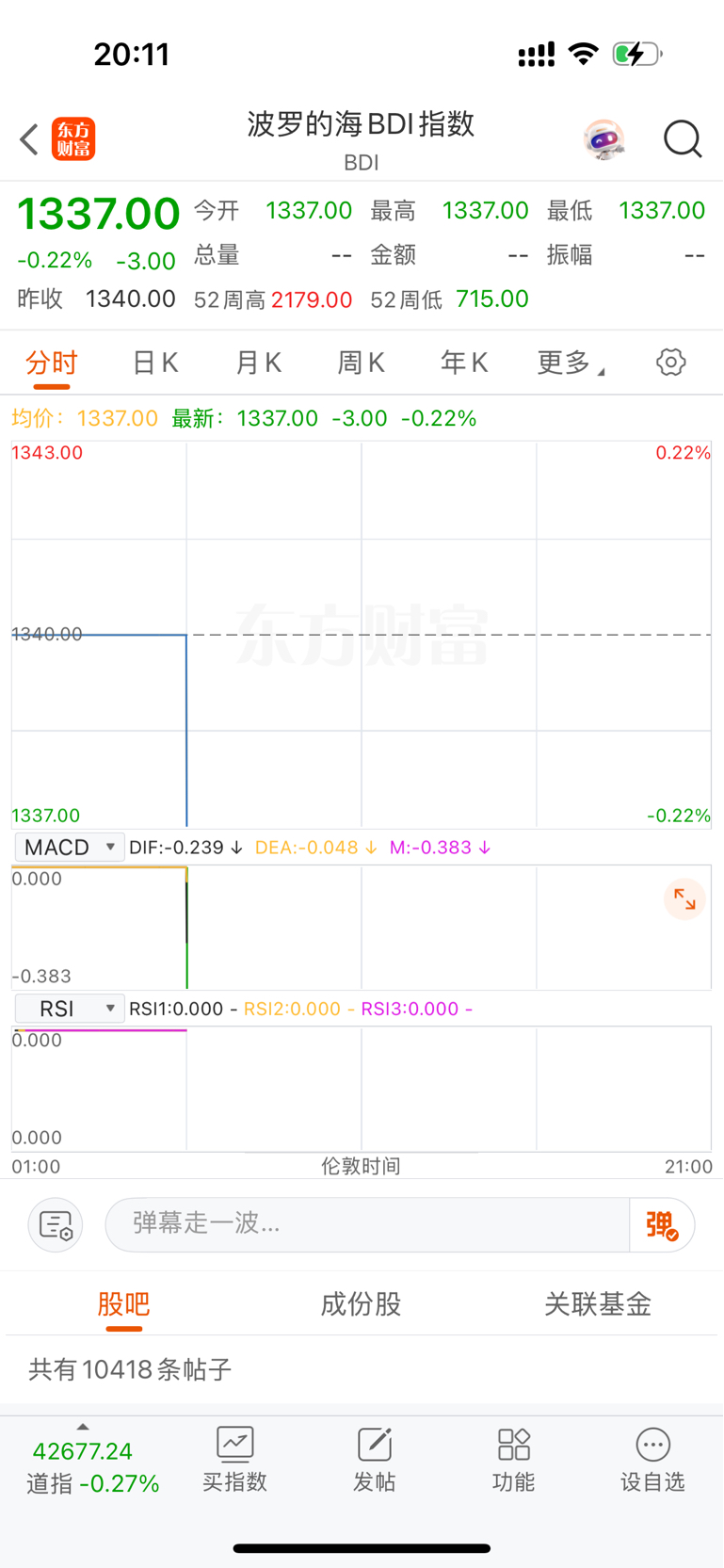
Task: Open danmaku list settings icon
Action: tap(56, 1225)
